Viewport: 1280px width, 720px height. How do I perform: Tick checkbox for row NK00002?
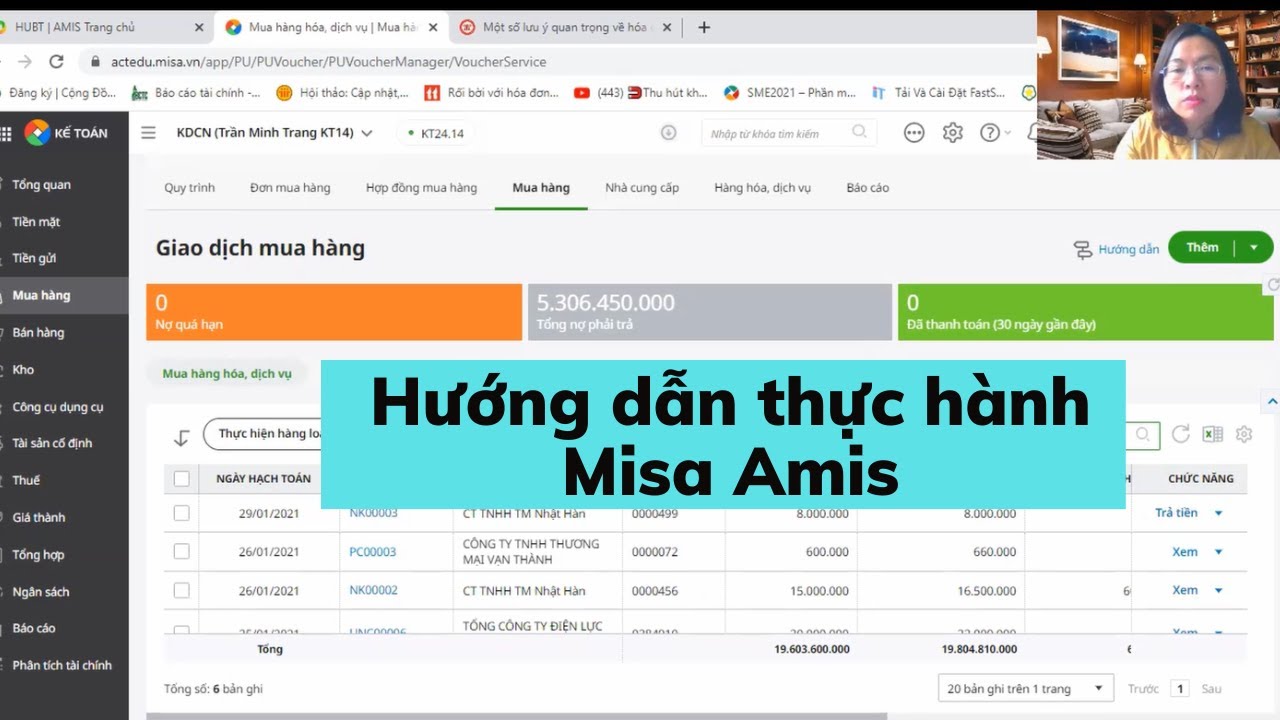point(181,591)
